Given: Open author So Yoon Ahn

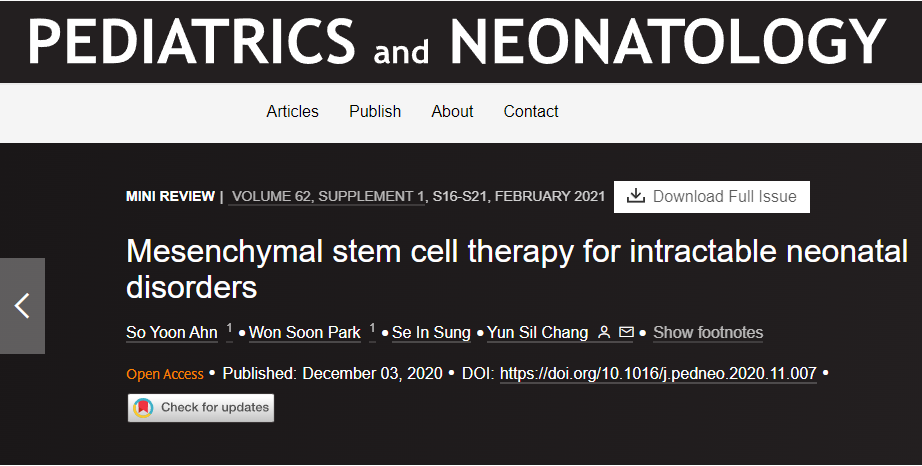Looking at the screenshot, I should 172,333.
